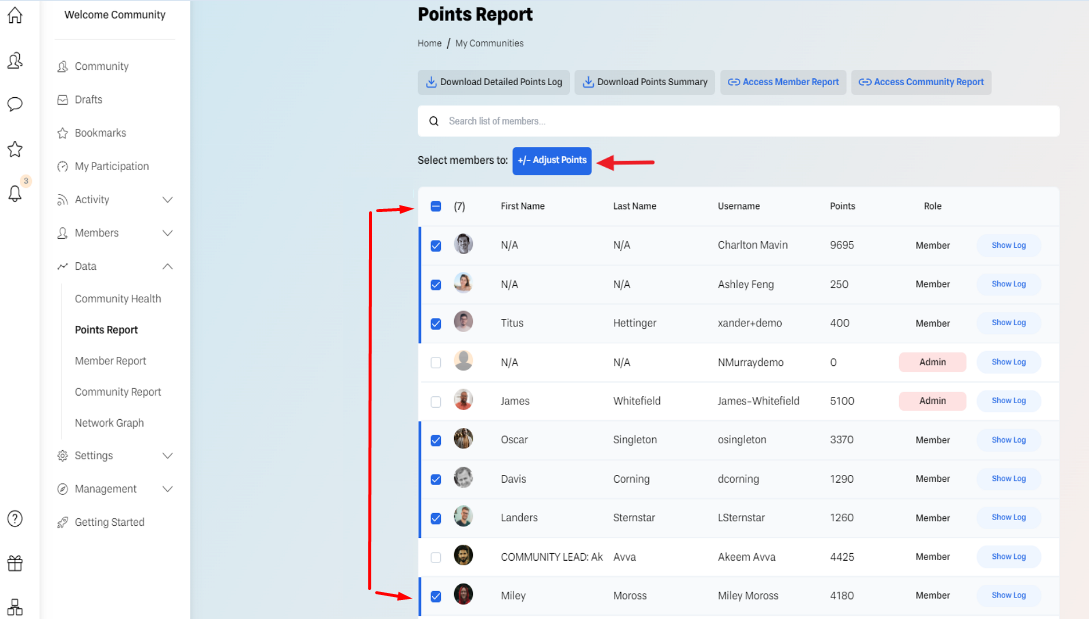Viewport: 1089px width, 620px height.
Task: Click Download Points Summary button
Action: pos(645,82)
